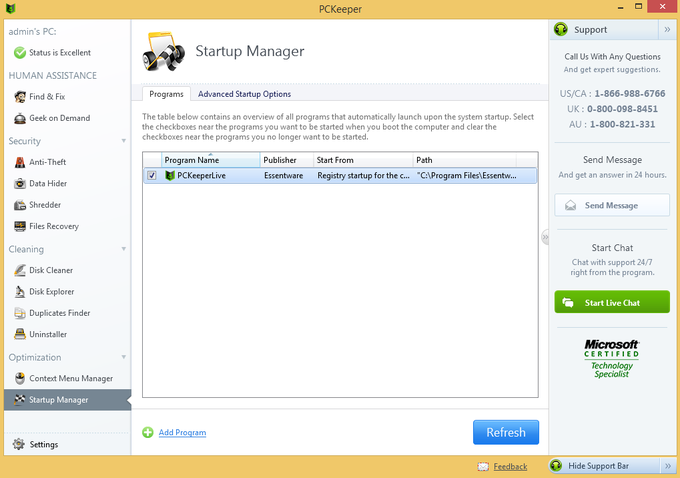Click the AU phone number 1-800-821-331
The height and width of the screenshot is (478, 680).
(x=622, y=124)
